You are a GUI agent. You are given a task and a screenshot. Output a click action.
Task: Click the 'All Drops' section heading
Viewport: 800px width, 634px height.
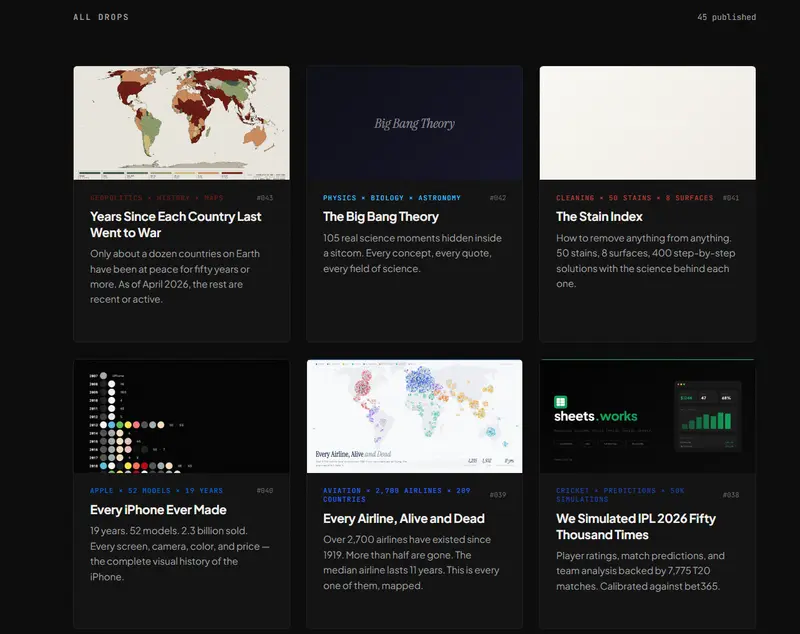point(101,17)
